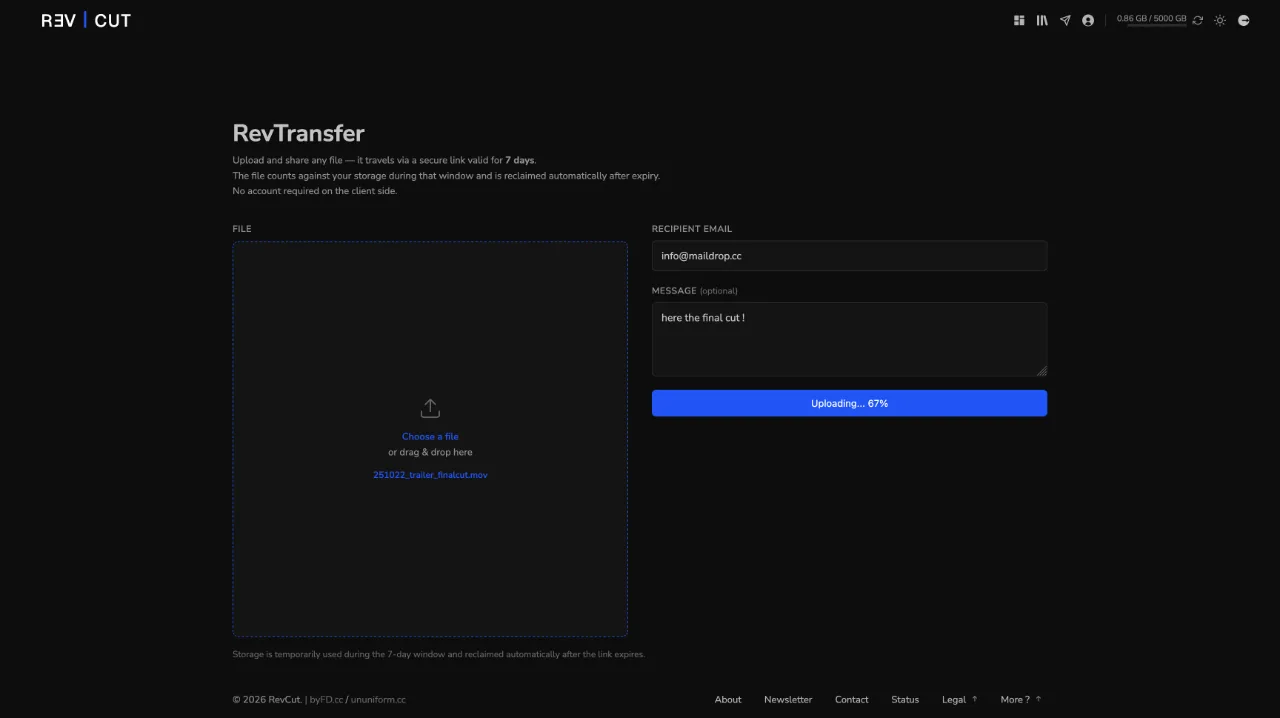Open the user account icon
1280x718 pixels.
(1088, 20)
